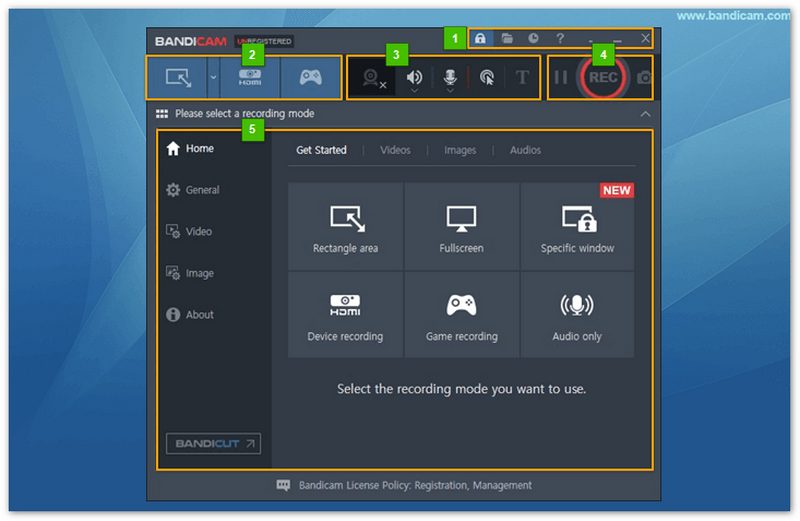Select the game recording mode gamepad toolbar icon

310,78
